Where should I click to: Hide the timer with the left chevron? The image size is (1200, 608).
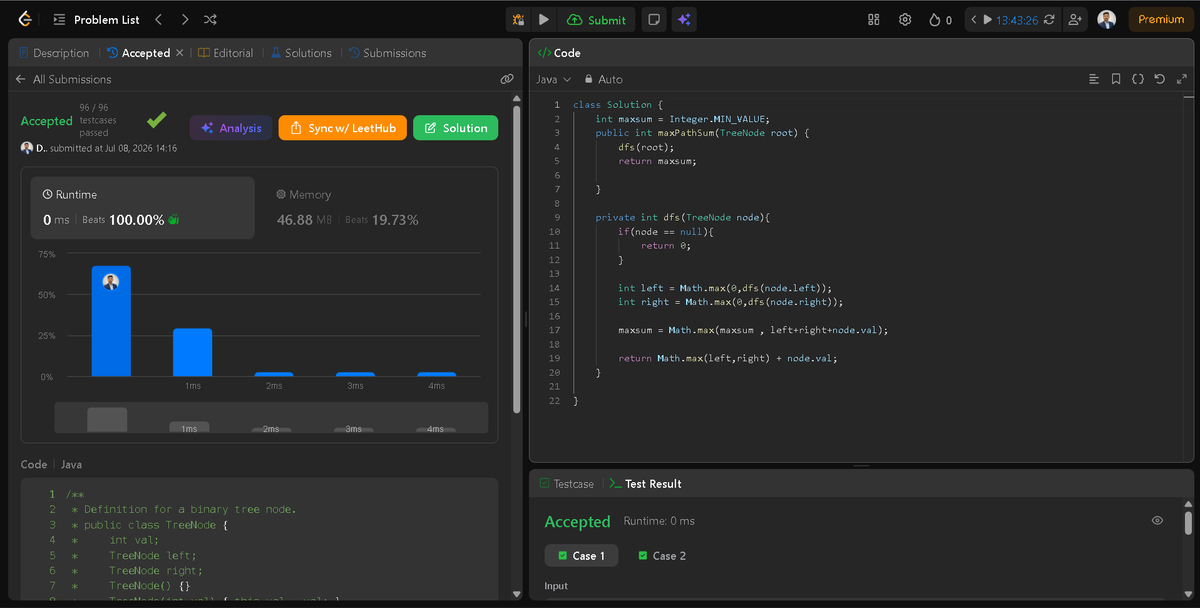(x=973, y=19)
